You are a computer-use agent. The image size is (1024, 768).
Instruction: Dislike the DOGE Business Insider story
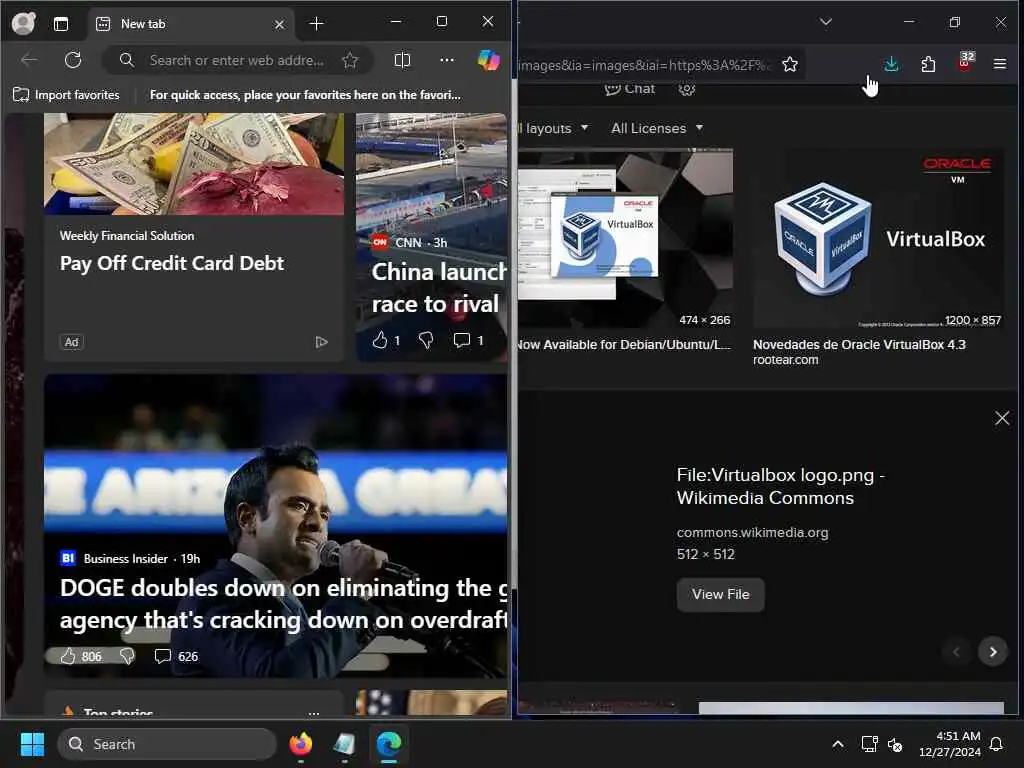(x=127, y=656)
